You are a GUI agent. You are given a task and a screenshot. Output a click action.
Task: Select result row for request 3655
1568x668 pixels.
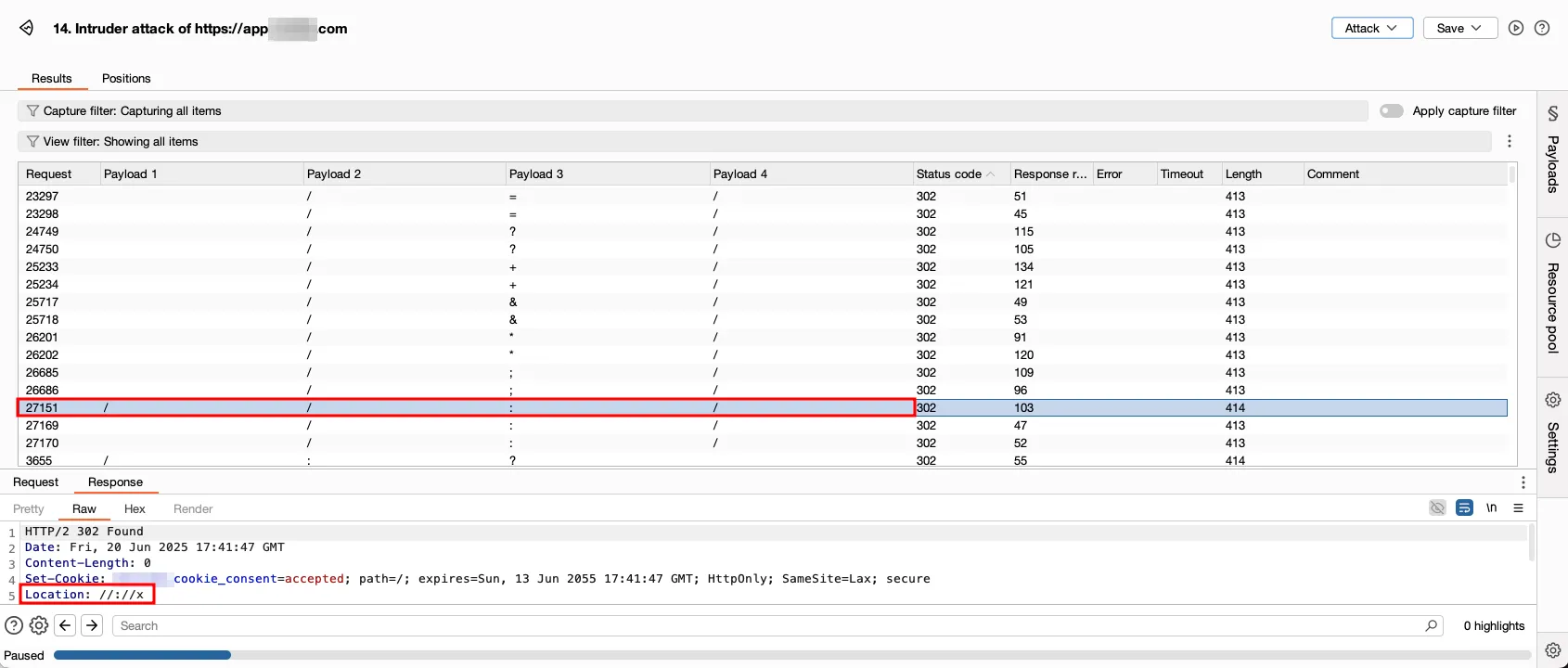tap(763, 460)
